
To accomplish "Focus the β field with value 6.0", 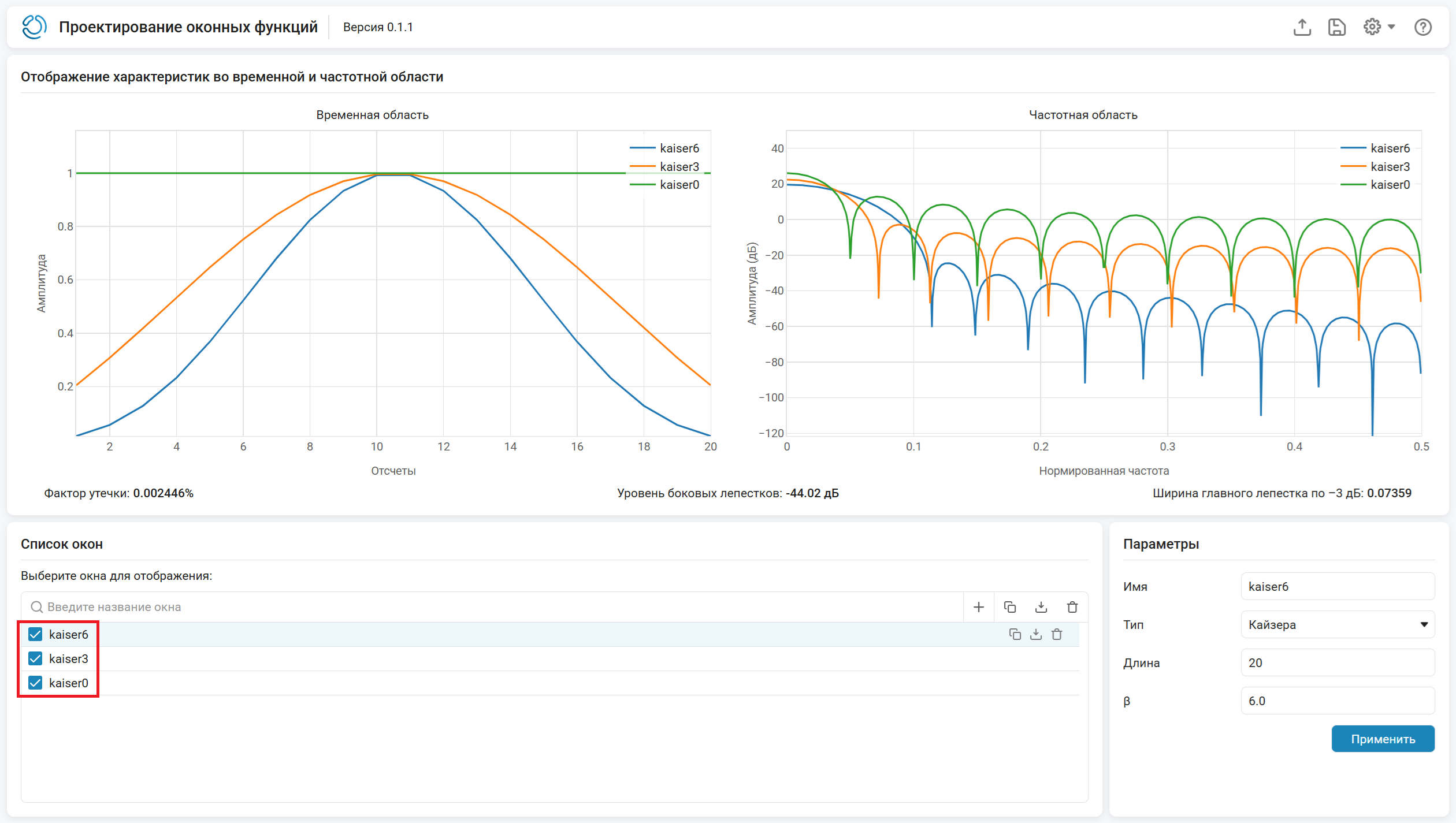I will [1338, 701].
